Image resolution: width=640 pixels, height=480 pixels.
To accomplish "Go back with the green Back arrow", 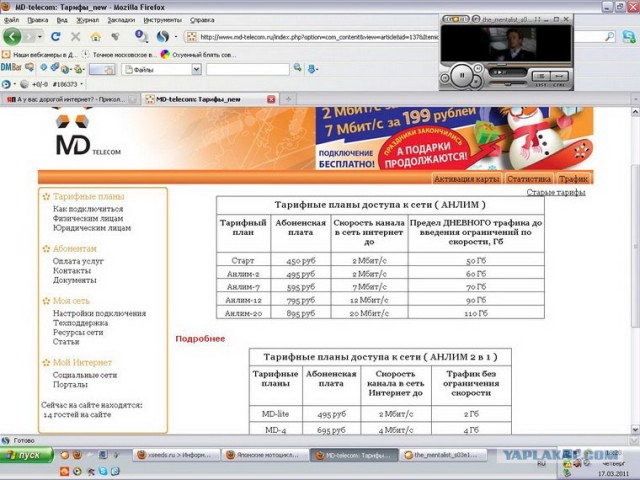I will coord(12,37).
